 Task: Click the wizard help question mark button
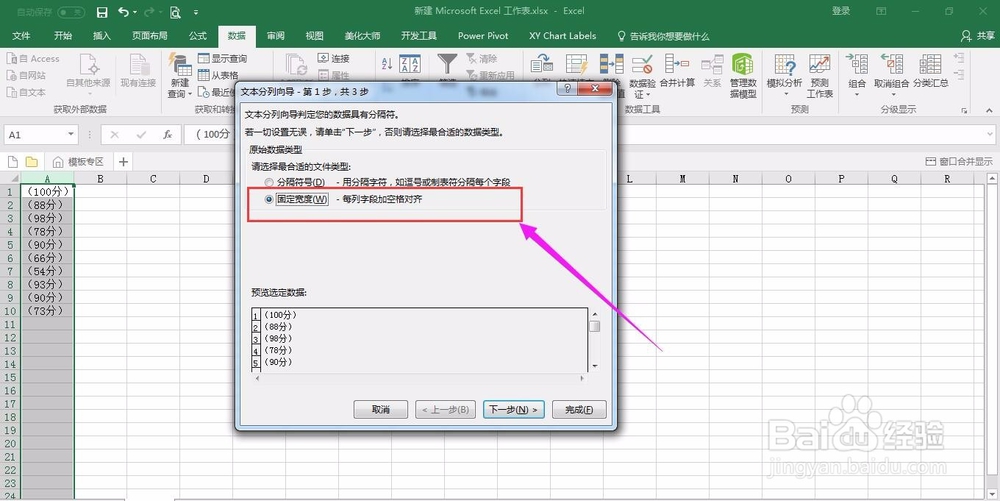pyautogui.click(x=568, y=89)
